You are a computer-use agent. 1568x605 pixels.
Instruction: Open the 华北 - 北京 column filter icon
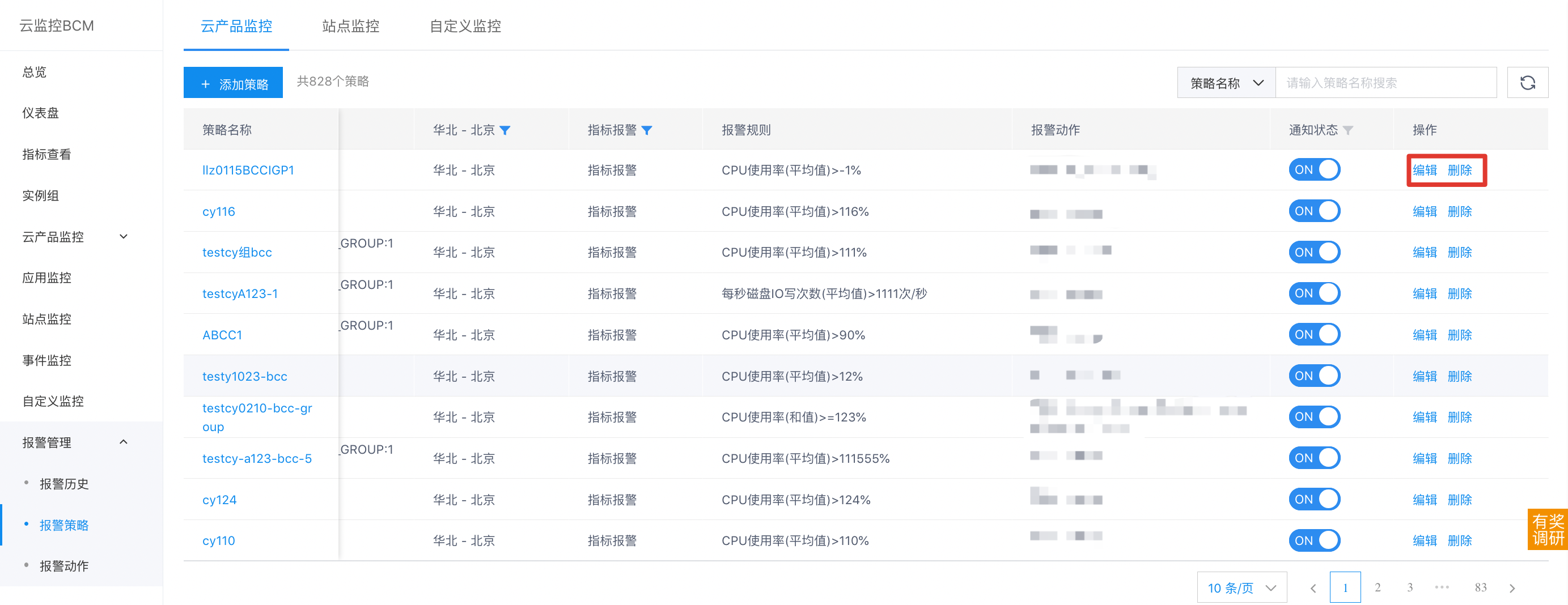505,130
